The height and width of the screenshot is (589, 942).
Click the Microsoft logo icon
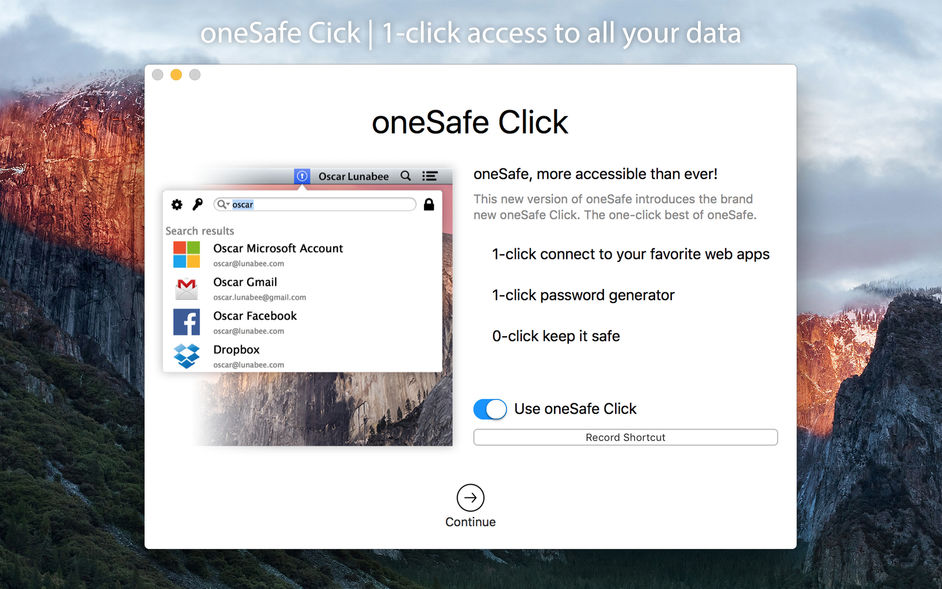186,254
